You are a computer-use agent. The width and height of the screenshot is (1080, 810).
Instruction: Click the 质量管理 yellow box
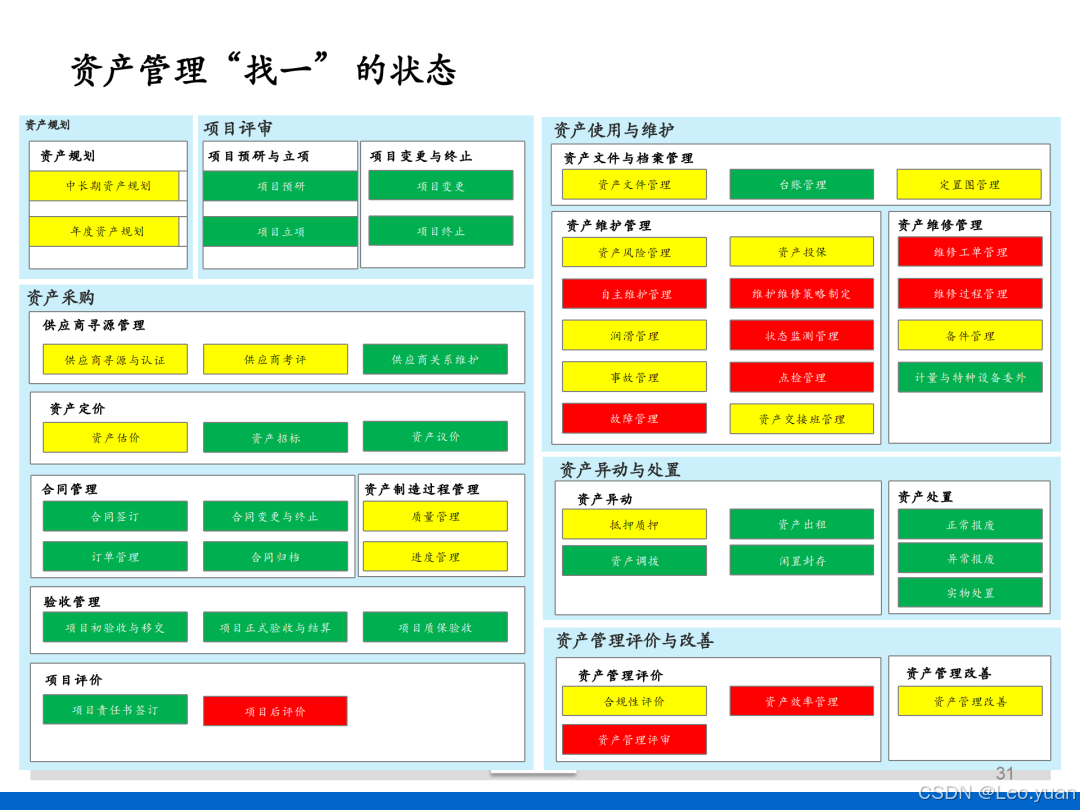pyautogui.click(x=435, y=516)
